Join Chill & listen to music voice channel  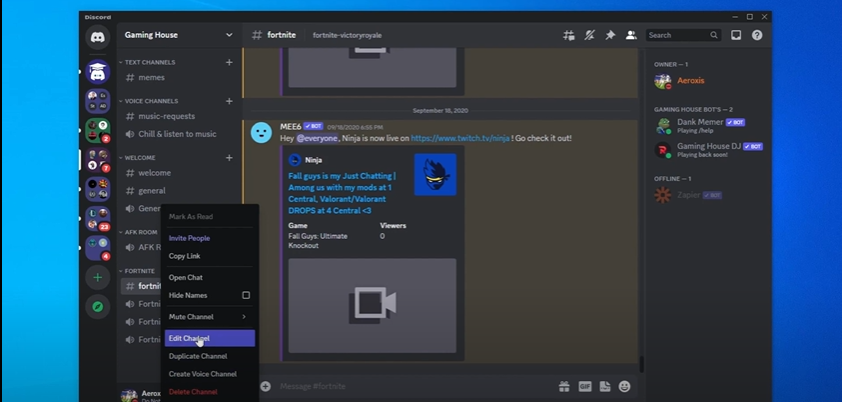(178, 134)
